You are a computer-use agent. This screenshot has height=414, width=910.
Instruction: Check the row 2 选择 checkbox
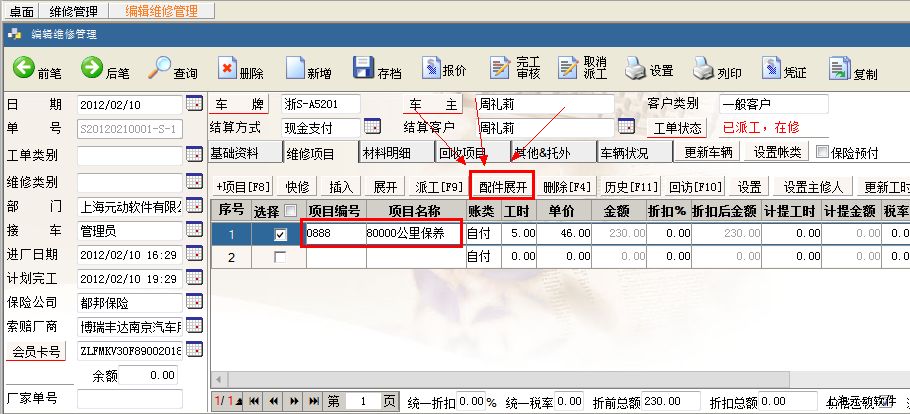281,257
